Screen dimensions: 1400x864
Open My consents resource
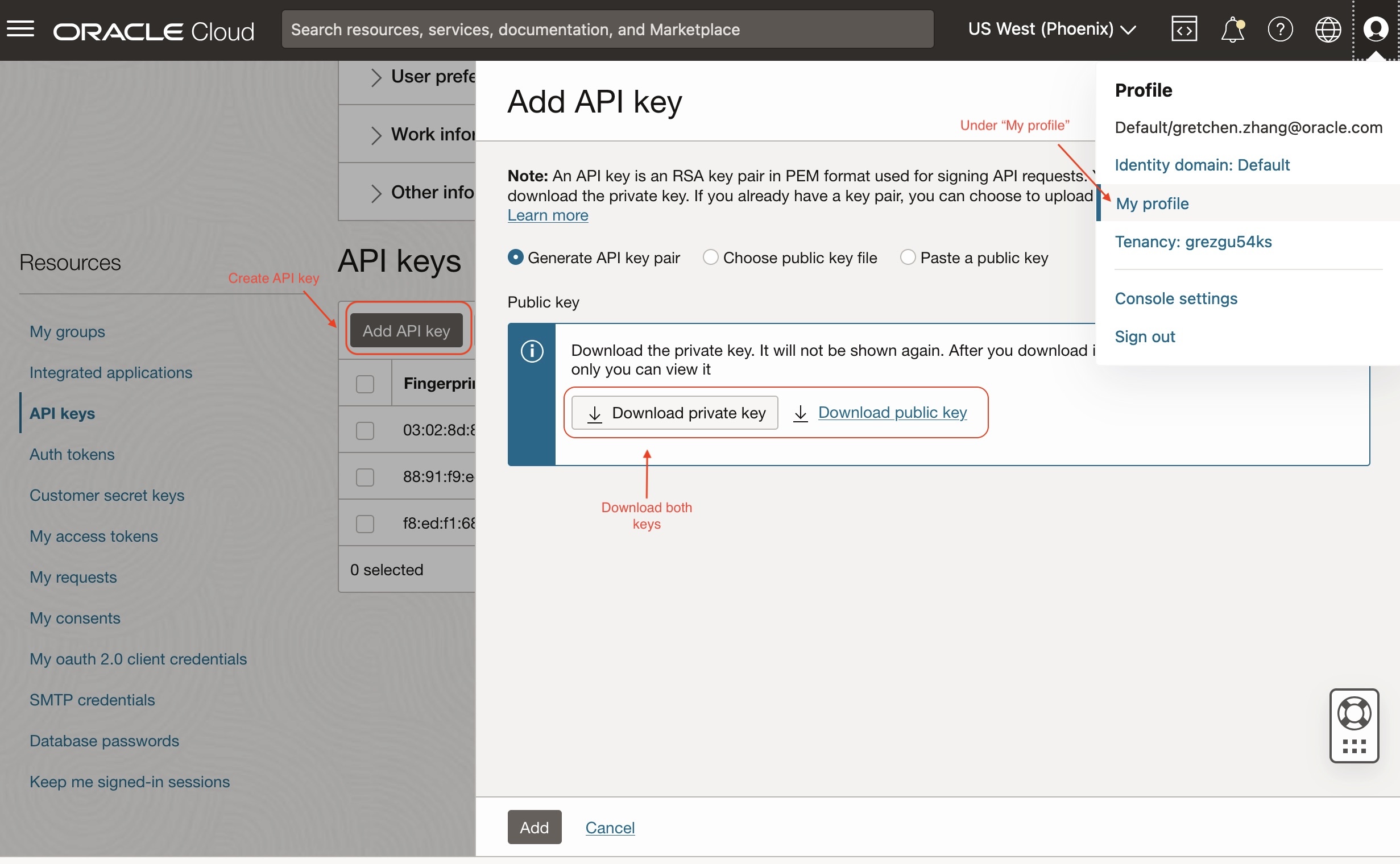(x=75, y=618)
